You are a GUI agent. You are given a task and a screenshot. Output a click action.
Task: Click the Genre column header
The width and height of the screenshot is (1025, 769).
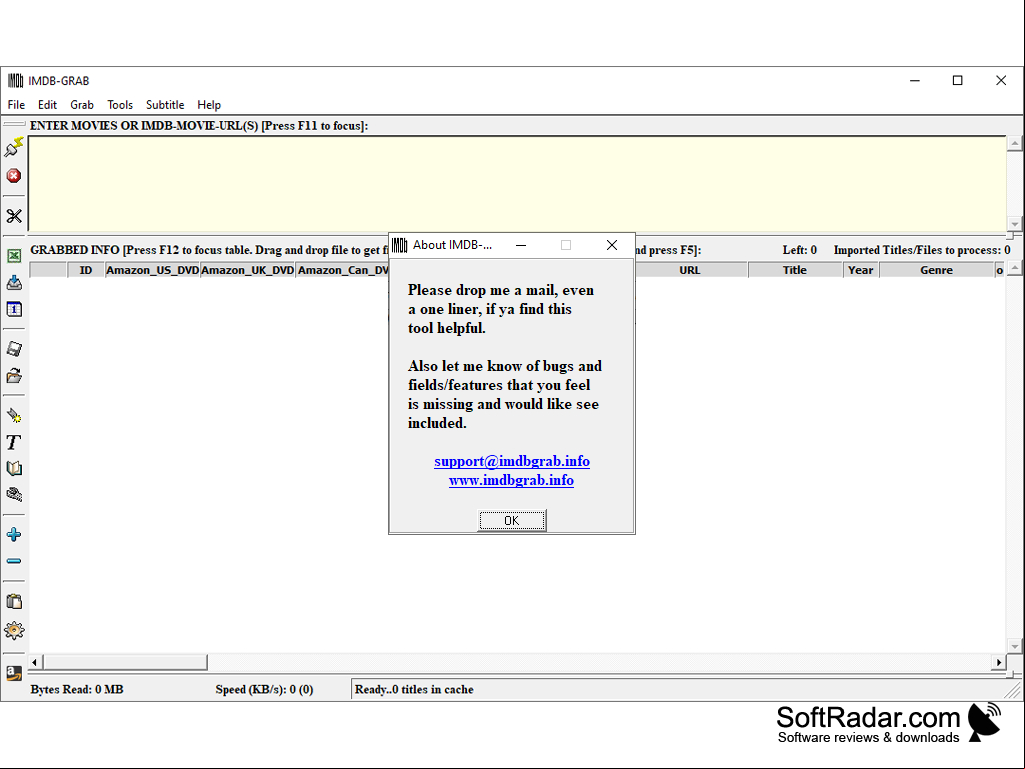[x=937, y=270]
